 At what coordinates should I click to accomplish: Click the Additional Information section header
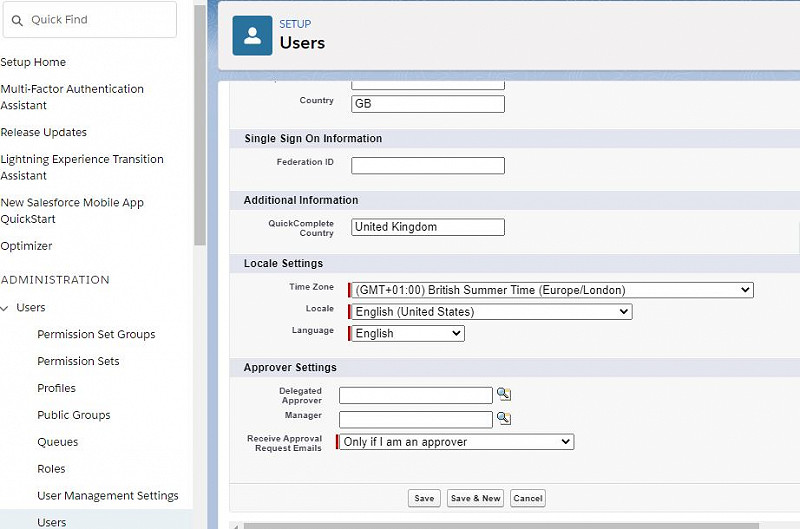coord(301,200)
